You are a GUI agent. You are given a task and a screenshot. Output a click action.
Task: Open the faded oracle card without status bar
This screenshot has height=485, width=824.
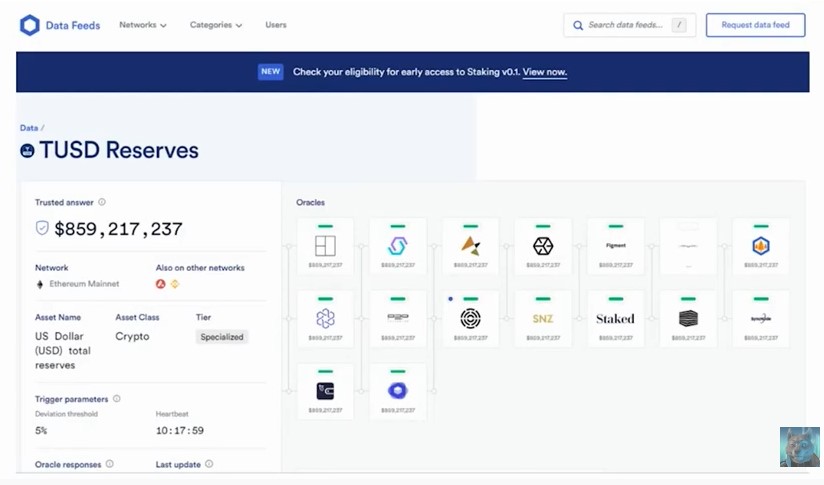pyautogui.click(x=688, y=246)
